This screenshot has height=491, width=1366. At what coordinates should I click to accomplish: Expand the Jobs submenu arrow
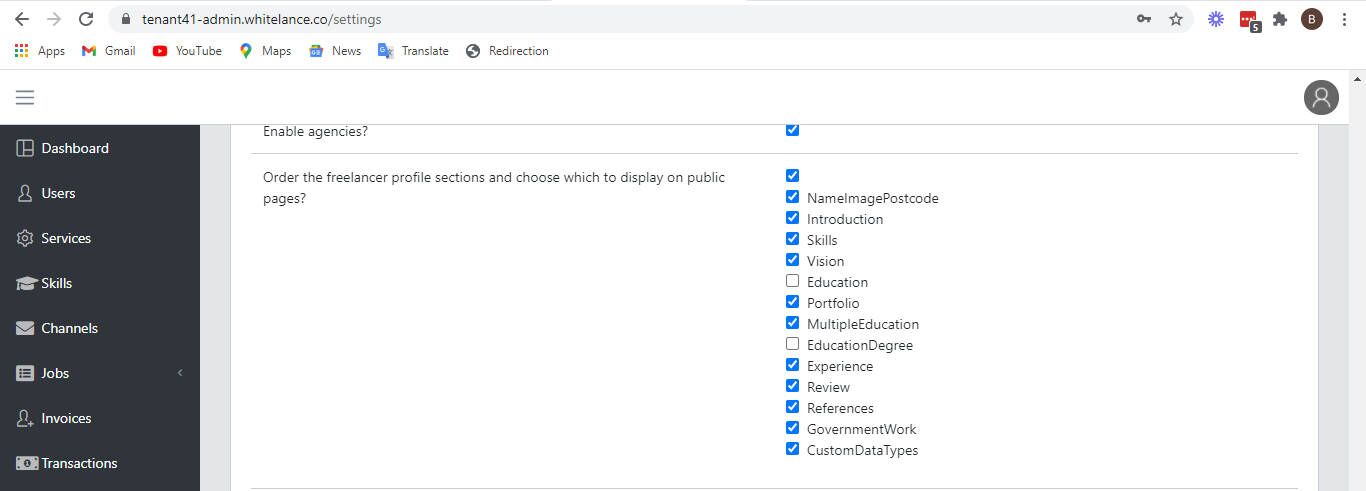(x=180, y=373)
